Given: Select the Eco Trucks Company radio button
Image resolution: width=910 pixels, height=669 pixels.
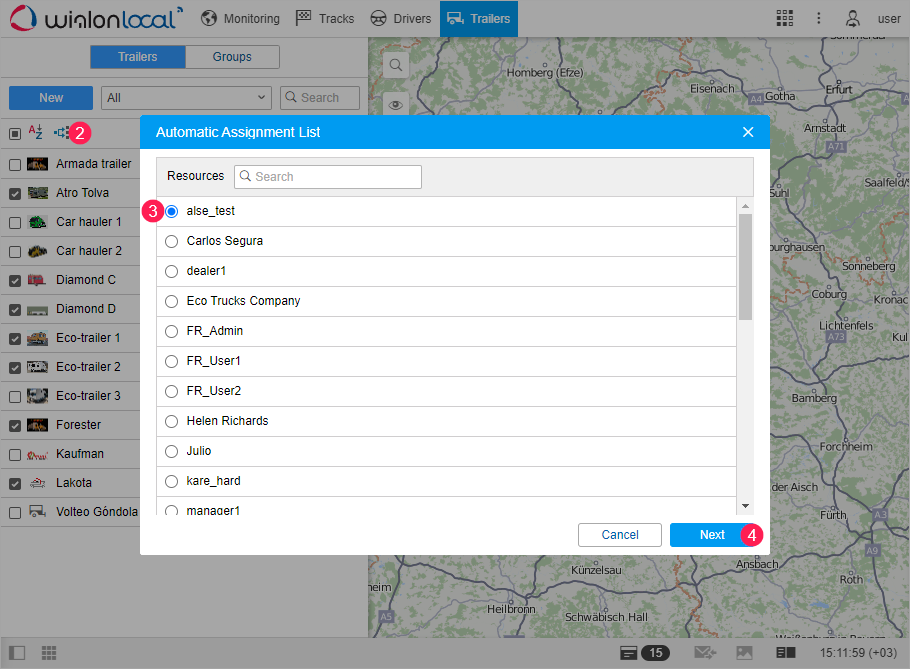Looking at the screenshot, I should click(171, 301).
